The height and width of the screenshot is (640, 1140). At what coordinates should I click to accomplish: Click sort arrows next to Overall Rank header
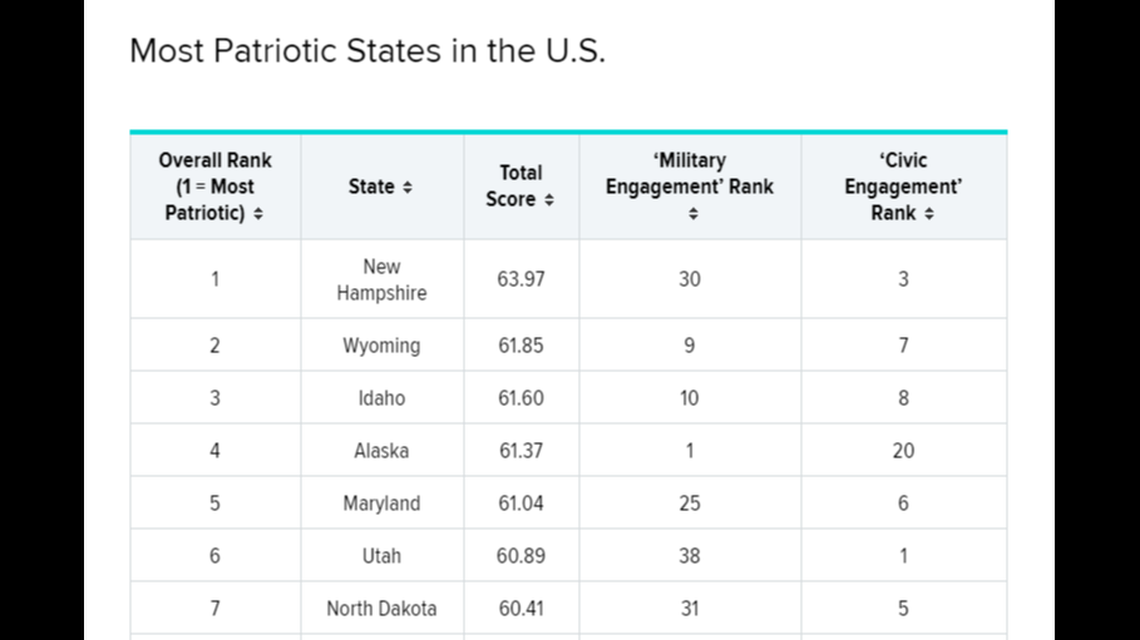[x=259, y=214]
